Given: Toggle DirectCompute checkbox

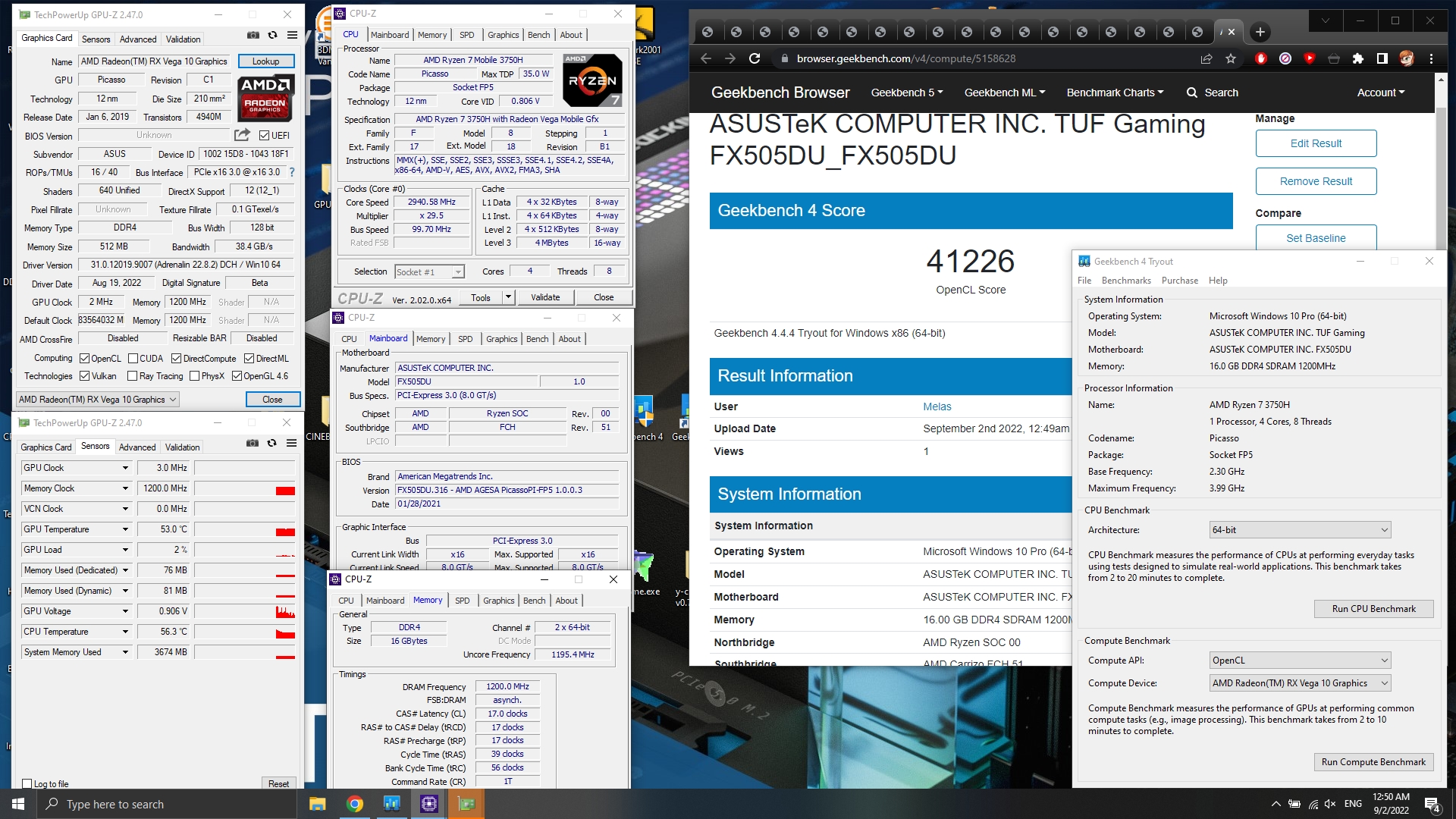Looking at the screenshot, I should (x=177, y=358).
